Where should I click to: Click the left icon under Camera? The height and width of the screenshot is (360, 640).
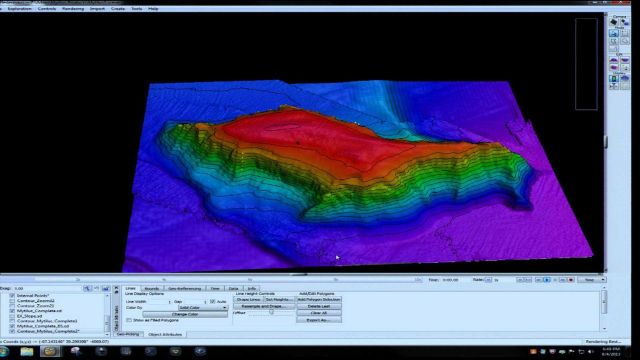click(613, 22)
